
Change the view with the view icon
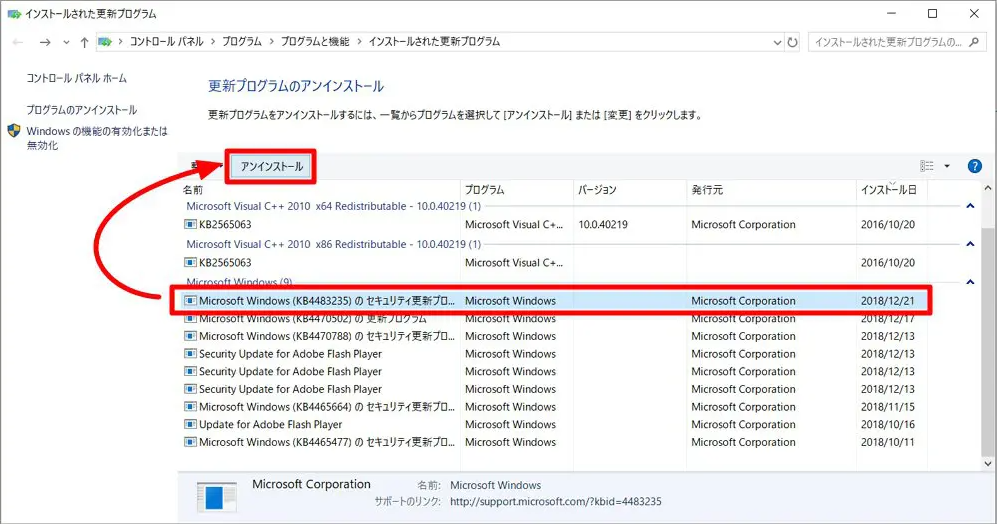[x=927, y=166]
